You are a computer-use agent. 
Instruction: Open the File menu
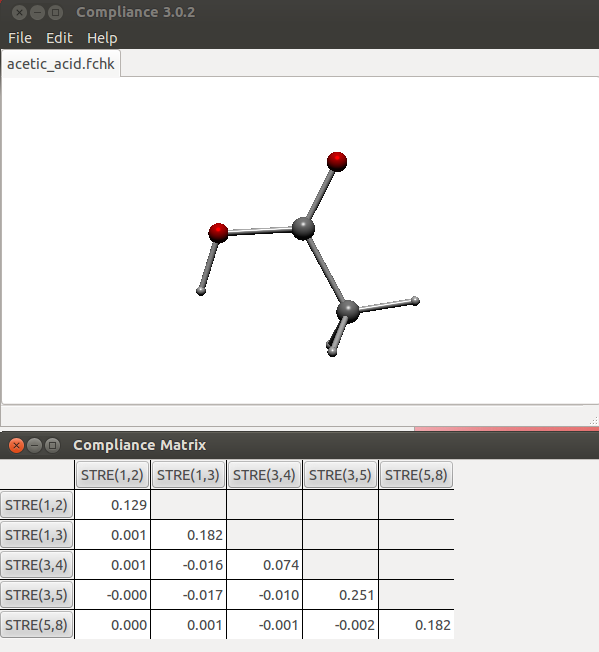(x=20, y=38)
